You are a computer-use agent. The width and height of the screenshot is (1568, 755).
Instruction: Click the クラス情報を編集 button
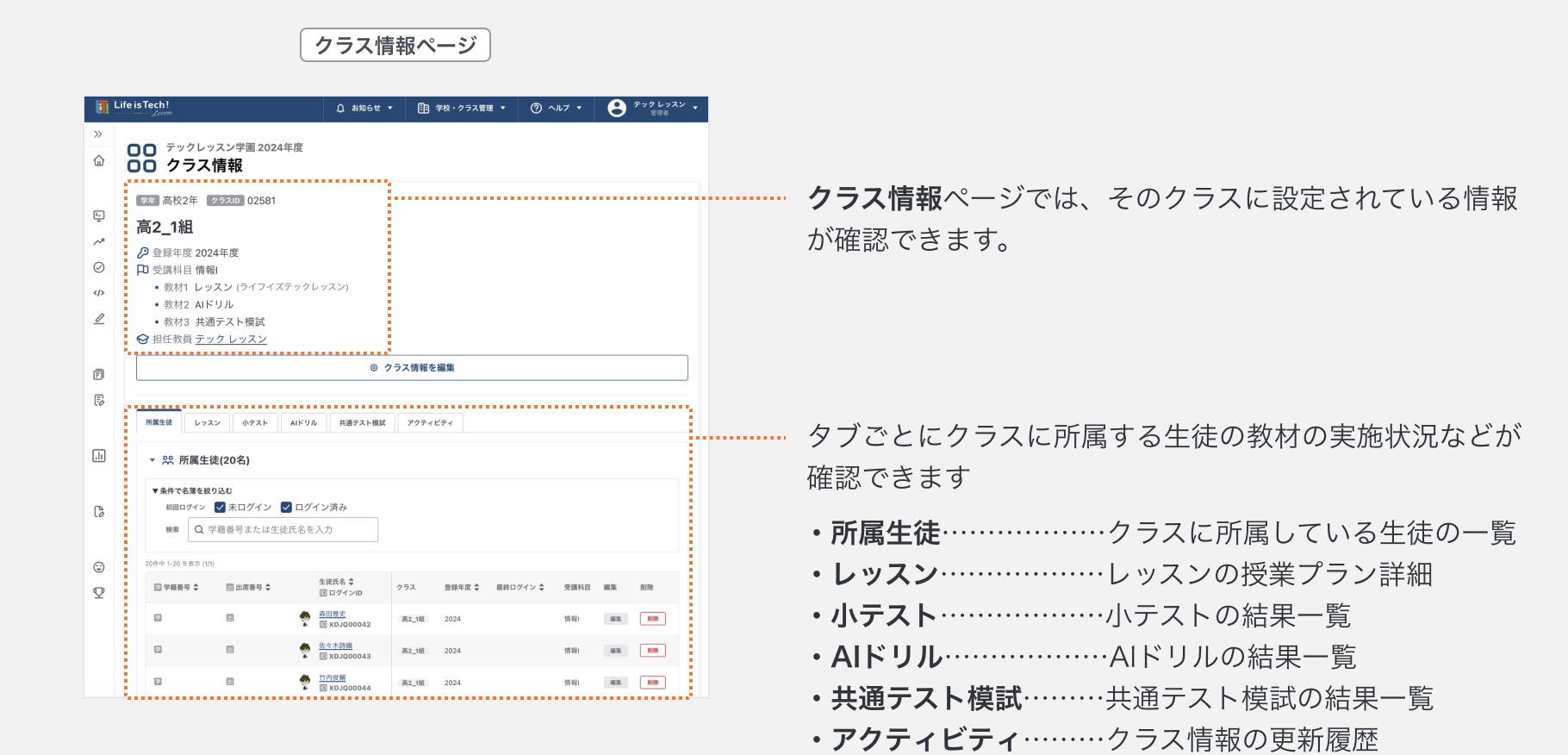click(x=412, y=368)
